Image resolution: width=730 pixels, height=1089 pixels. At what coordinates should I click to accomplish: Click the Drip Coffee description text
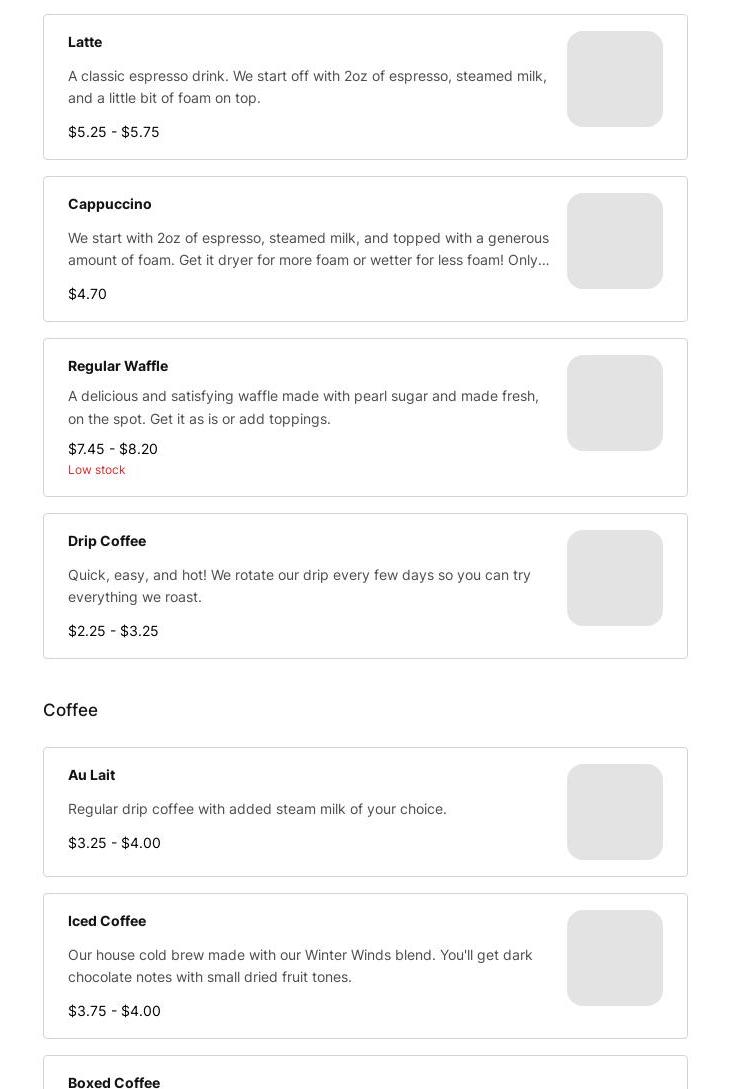[299, 586]
